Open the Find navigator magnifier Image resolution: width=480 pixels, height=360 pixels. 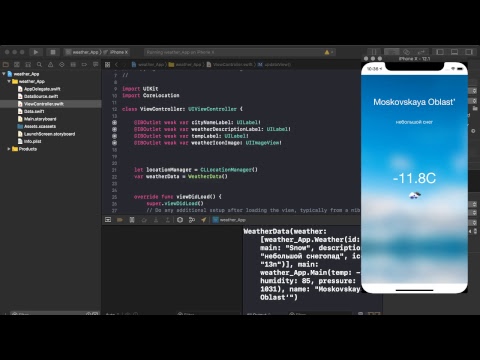[39, 64]
